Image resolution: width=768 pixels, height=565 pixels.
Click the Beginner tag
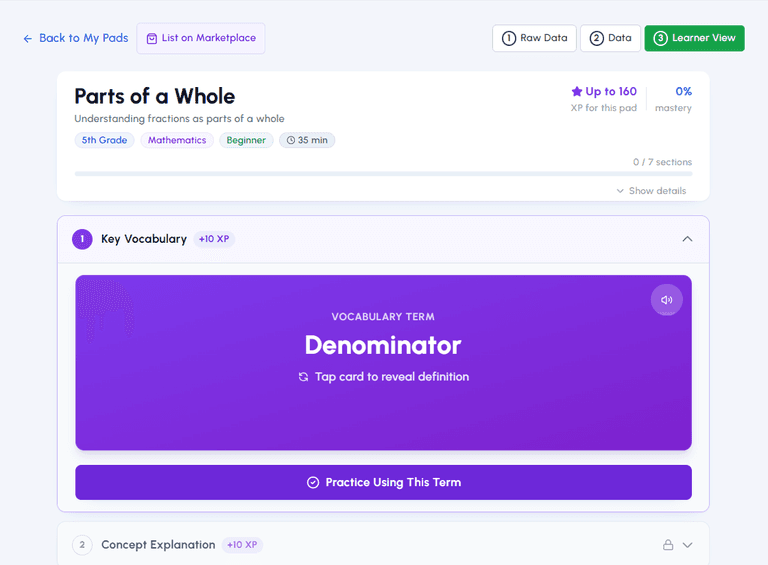click(246, 140)
